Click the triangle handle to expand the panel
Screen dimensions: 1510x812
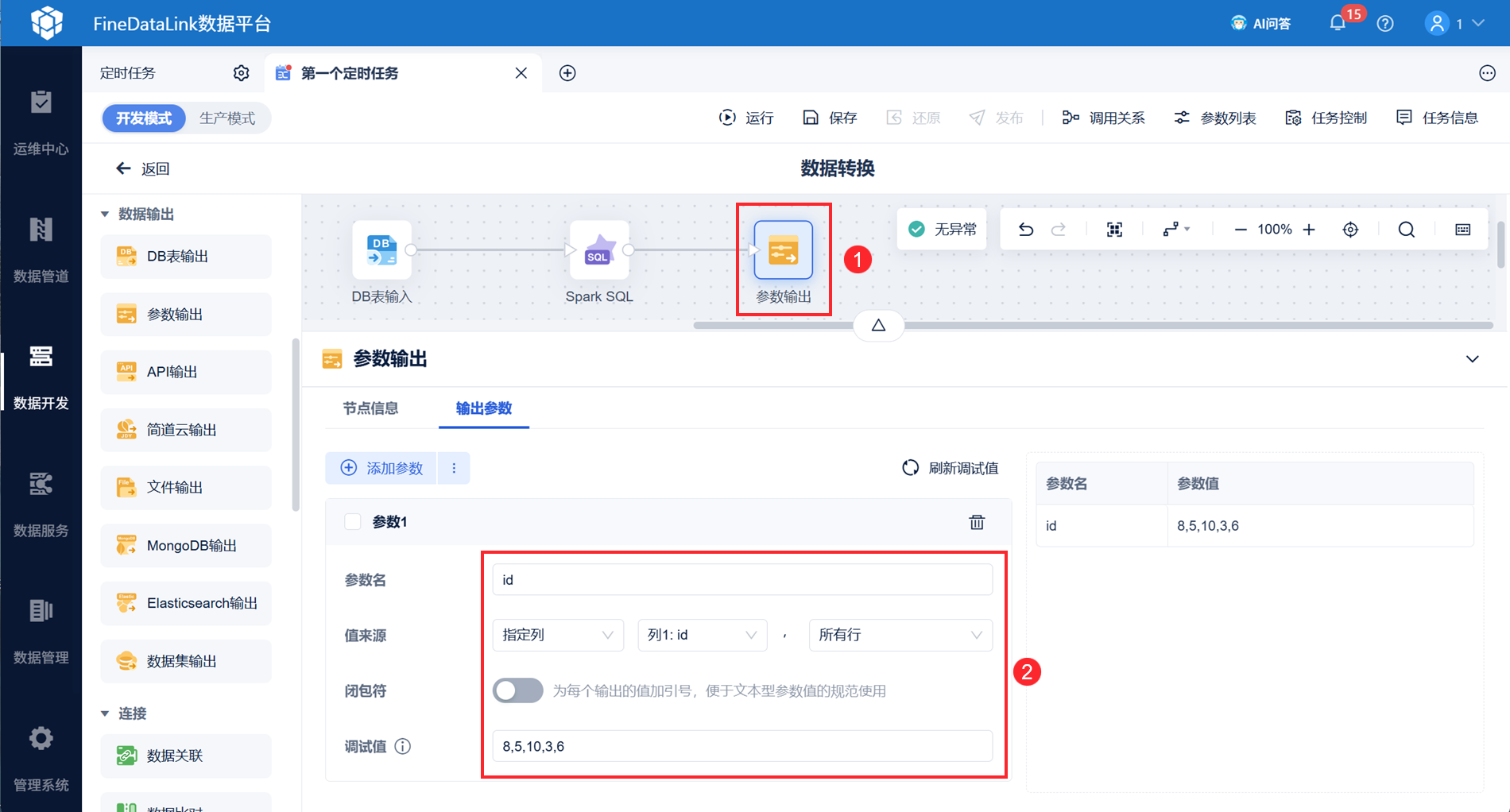click(878, 325)
